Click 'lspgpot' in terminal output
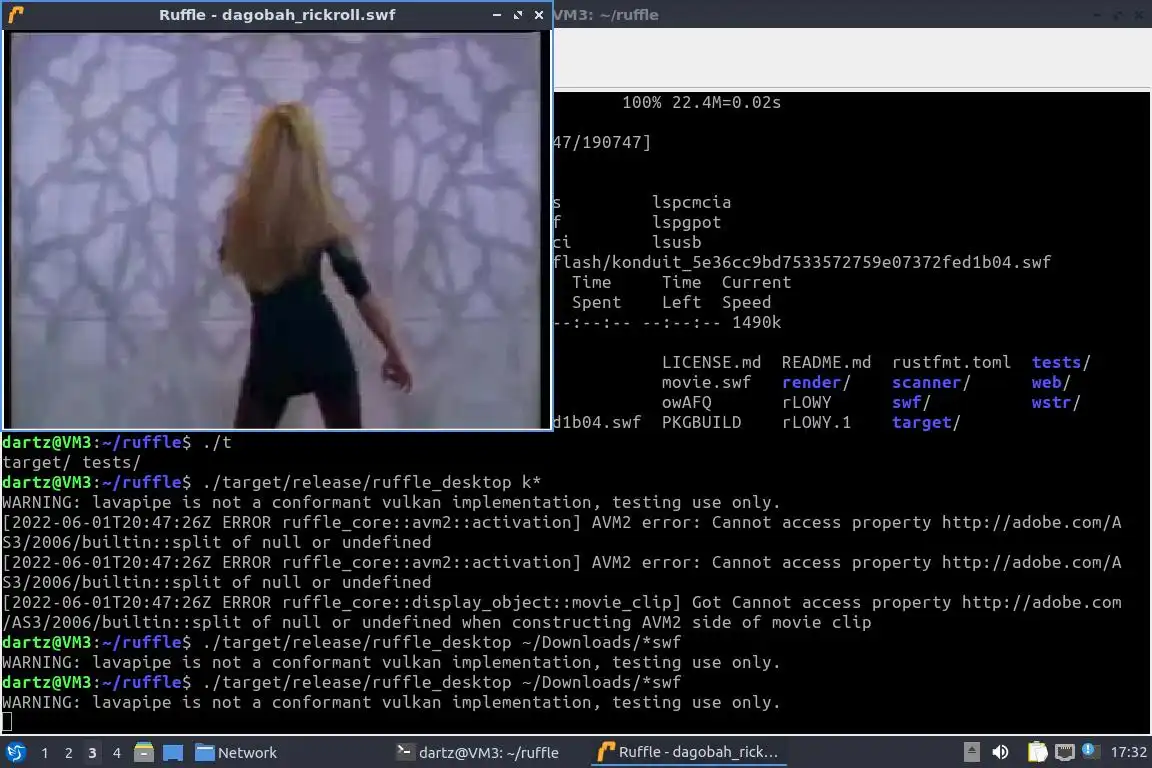1152x768 pixels. 686,222
